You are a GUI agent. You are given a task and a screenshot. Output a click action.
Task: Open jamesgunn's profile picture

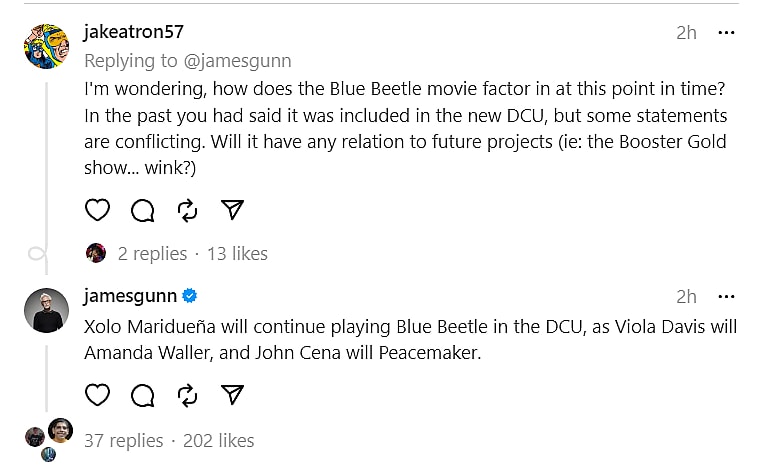click(x=46, y=311)
